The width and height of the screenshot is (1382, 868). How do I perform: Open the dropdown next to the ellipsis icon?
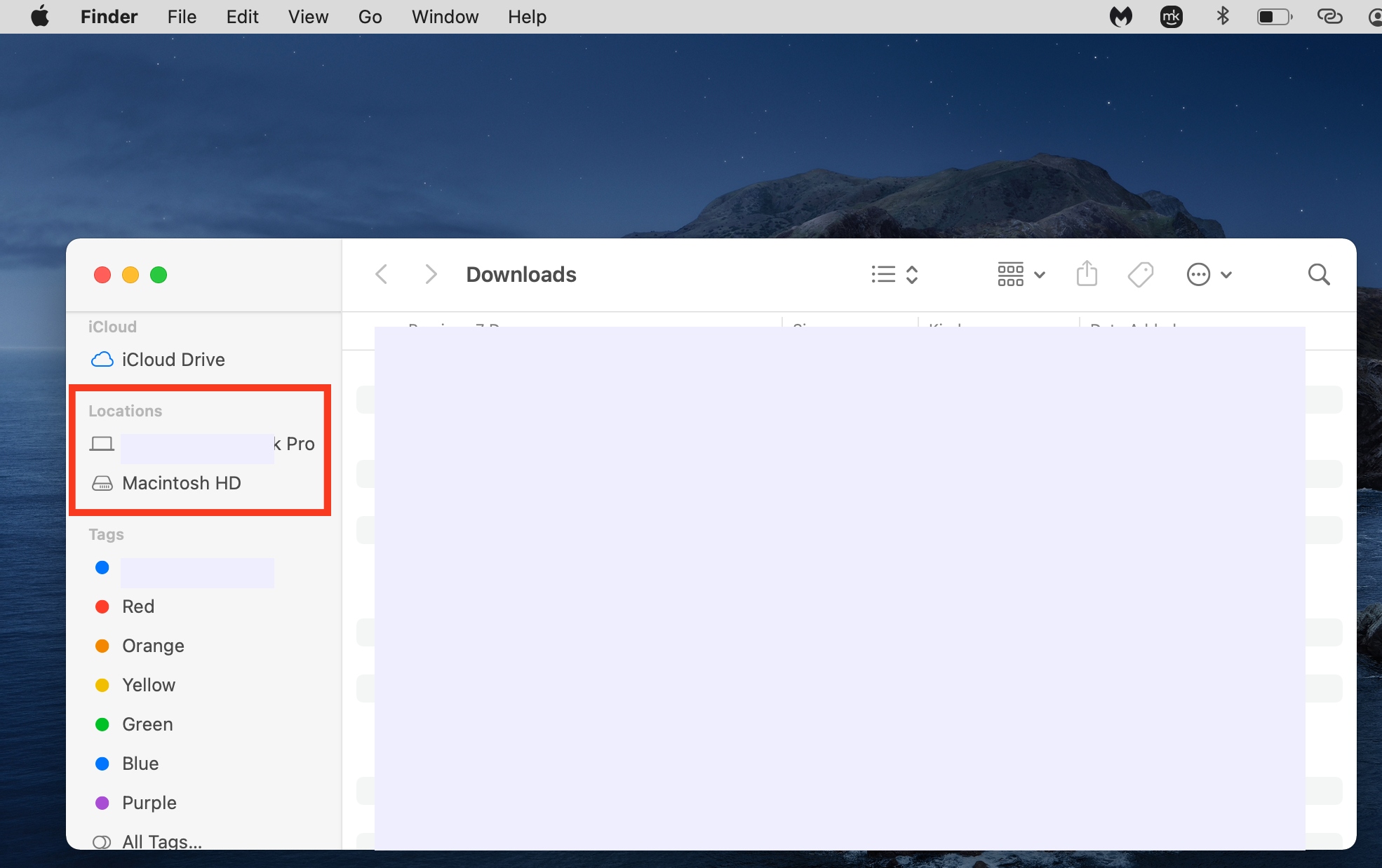pos(1225,275)
